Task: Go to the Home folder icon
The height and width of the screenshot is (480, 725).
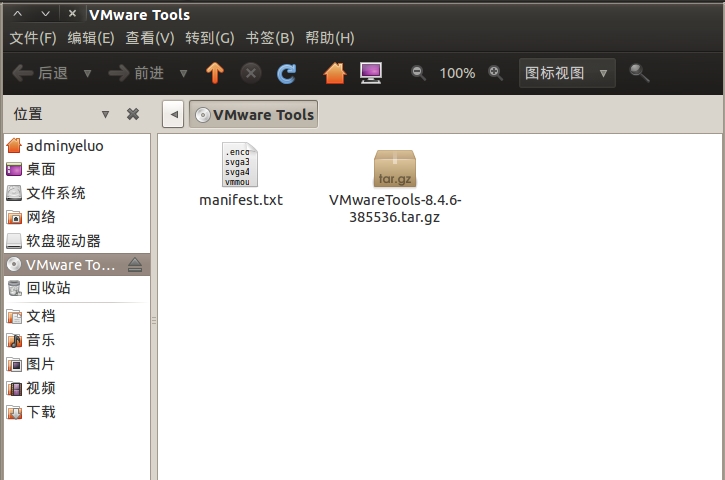Action: (x=335, y=73)
